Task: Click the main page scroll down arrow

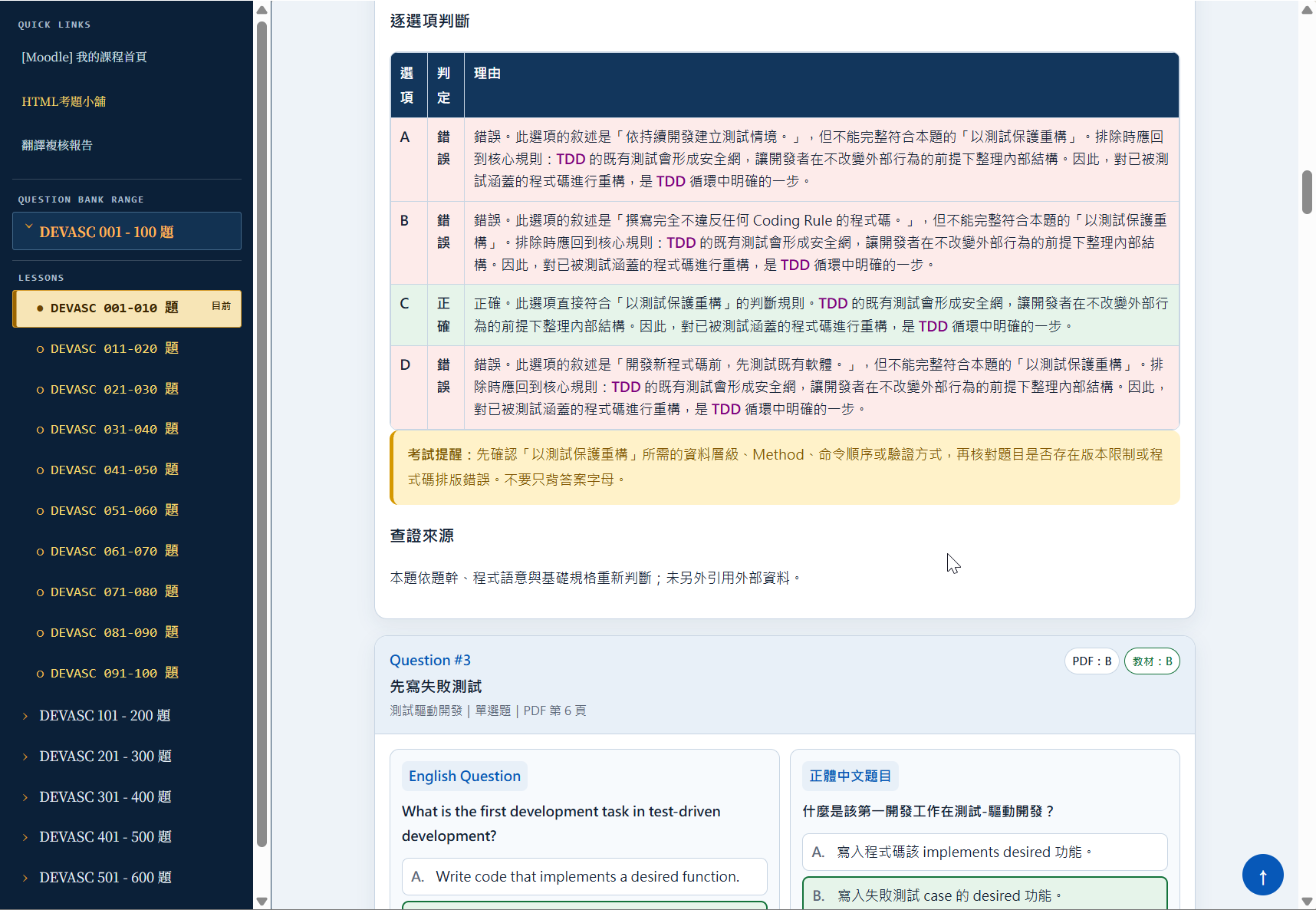Action: point(1307,901)
